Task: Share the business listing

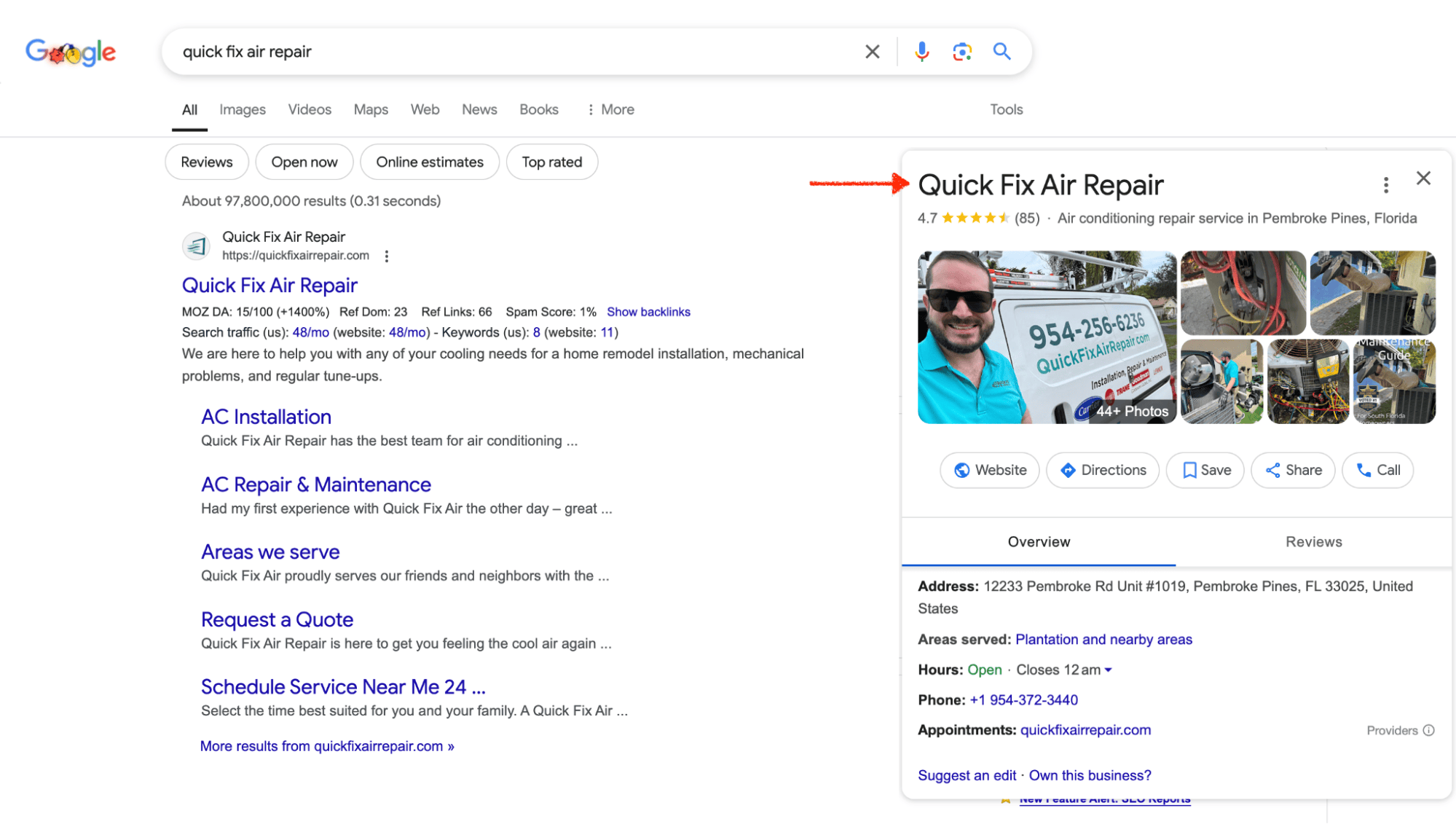Action: tap(1293, 470)
